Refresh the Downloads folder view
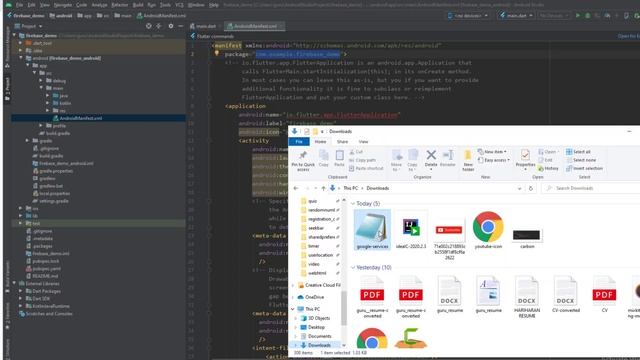 click(531, 188)
